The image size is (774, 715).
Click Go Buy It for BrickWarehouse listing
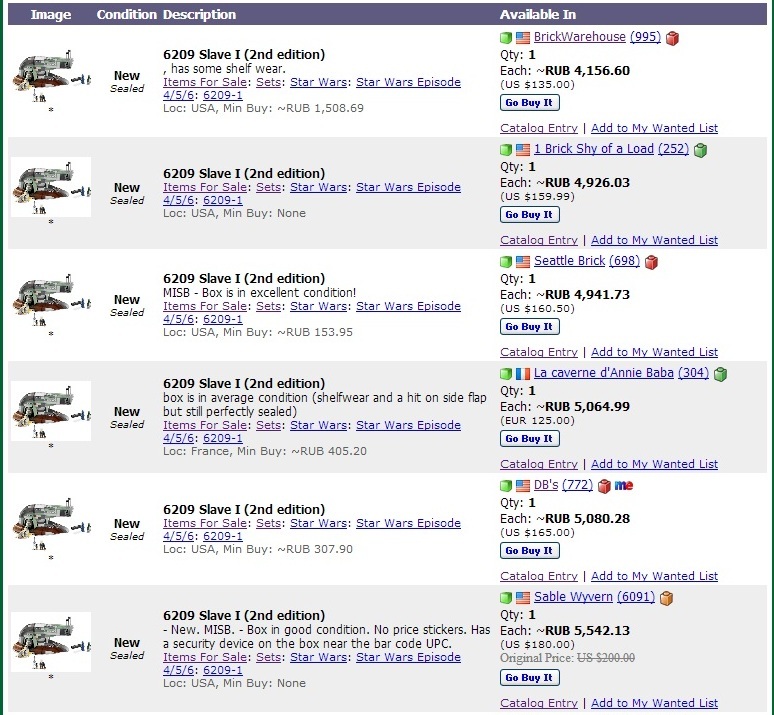(x=530, y=103)
